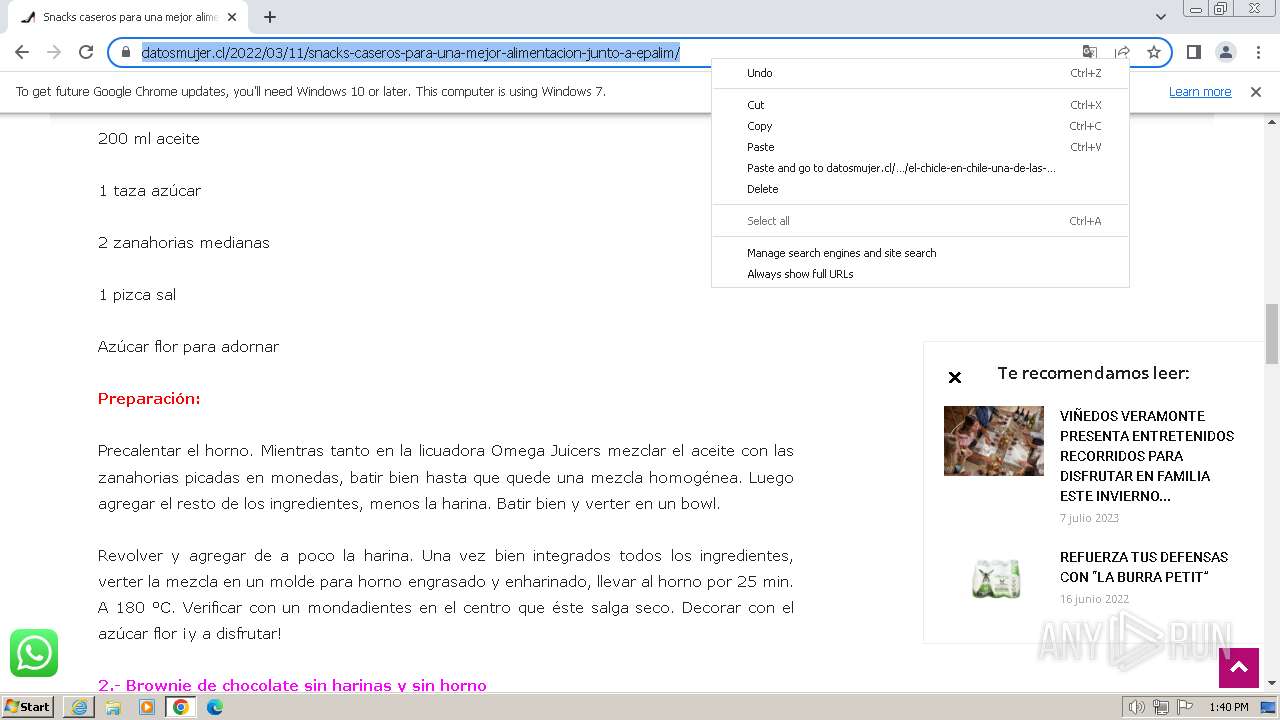This screenshot has width=1280, height=720.
Task: Select Always show full URLs
Action: click(x=920, y=274)
